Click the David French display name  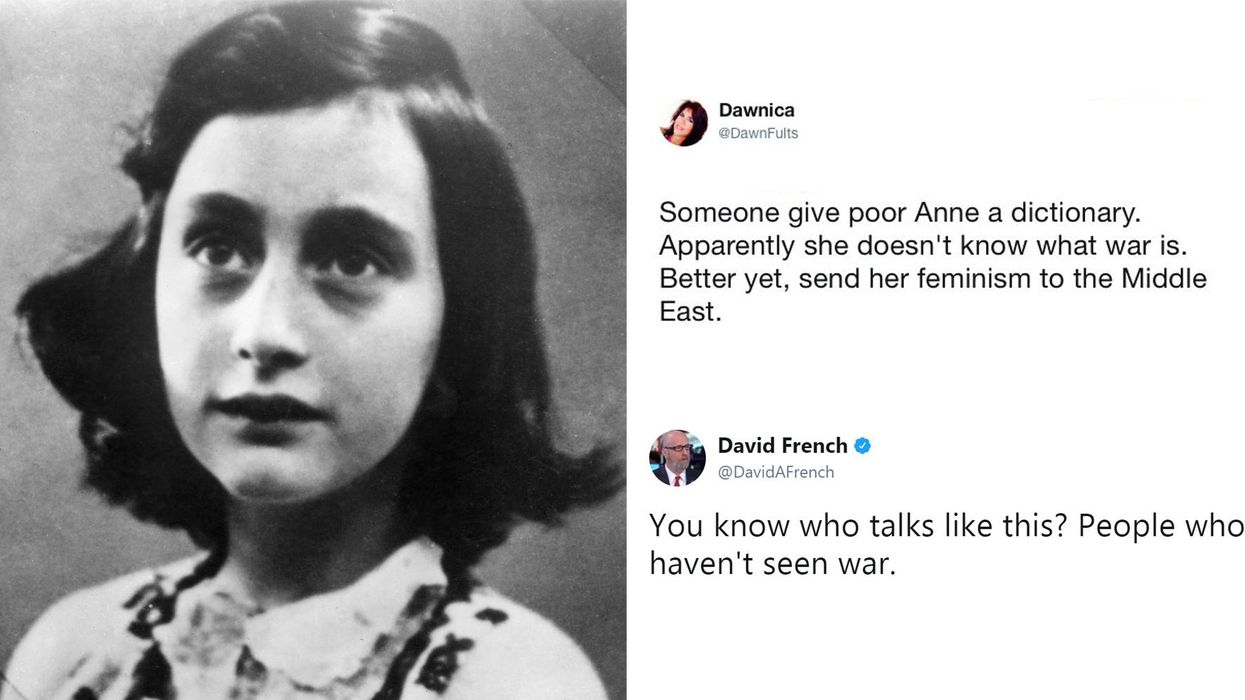pos(782,446)
